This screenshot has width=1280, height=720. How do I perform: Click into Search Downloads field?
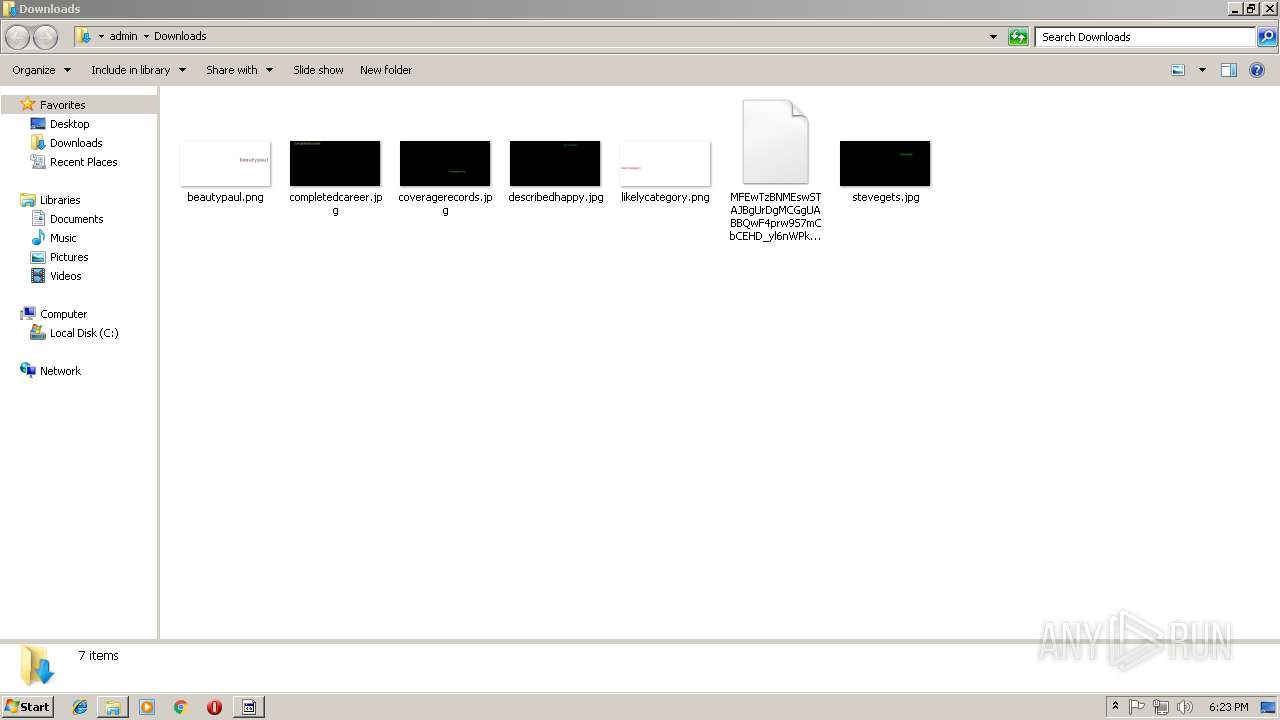[1145, 37]
